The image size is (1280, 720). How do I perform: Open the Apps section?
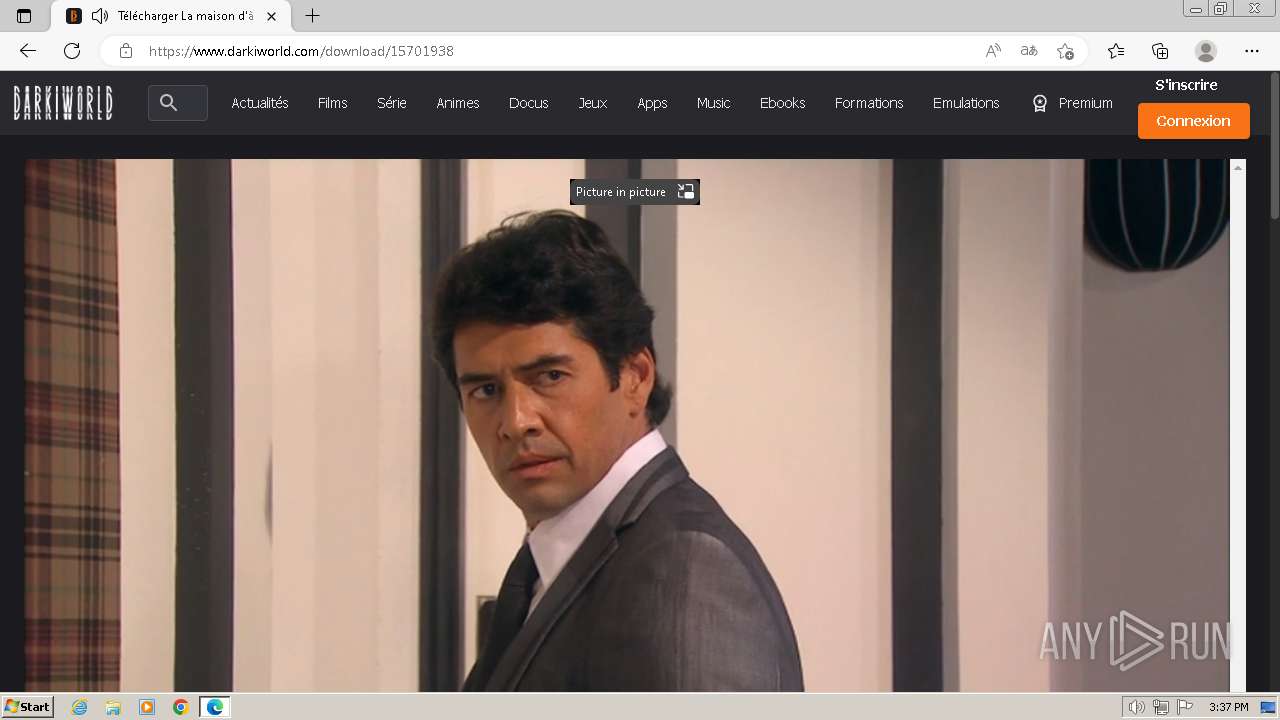coord(652,103)
